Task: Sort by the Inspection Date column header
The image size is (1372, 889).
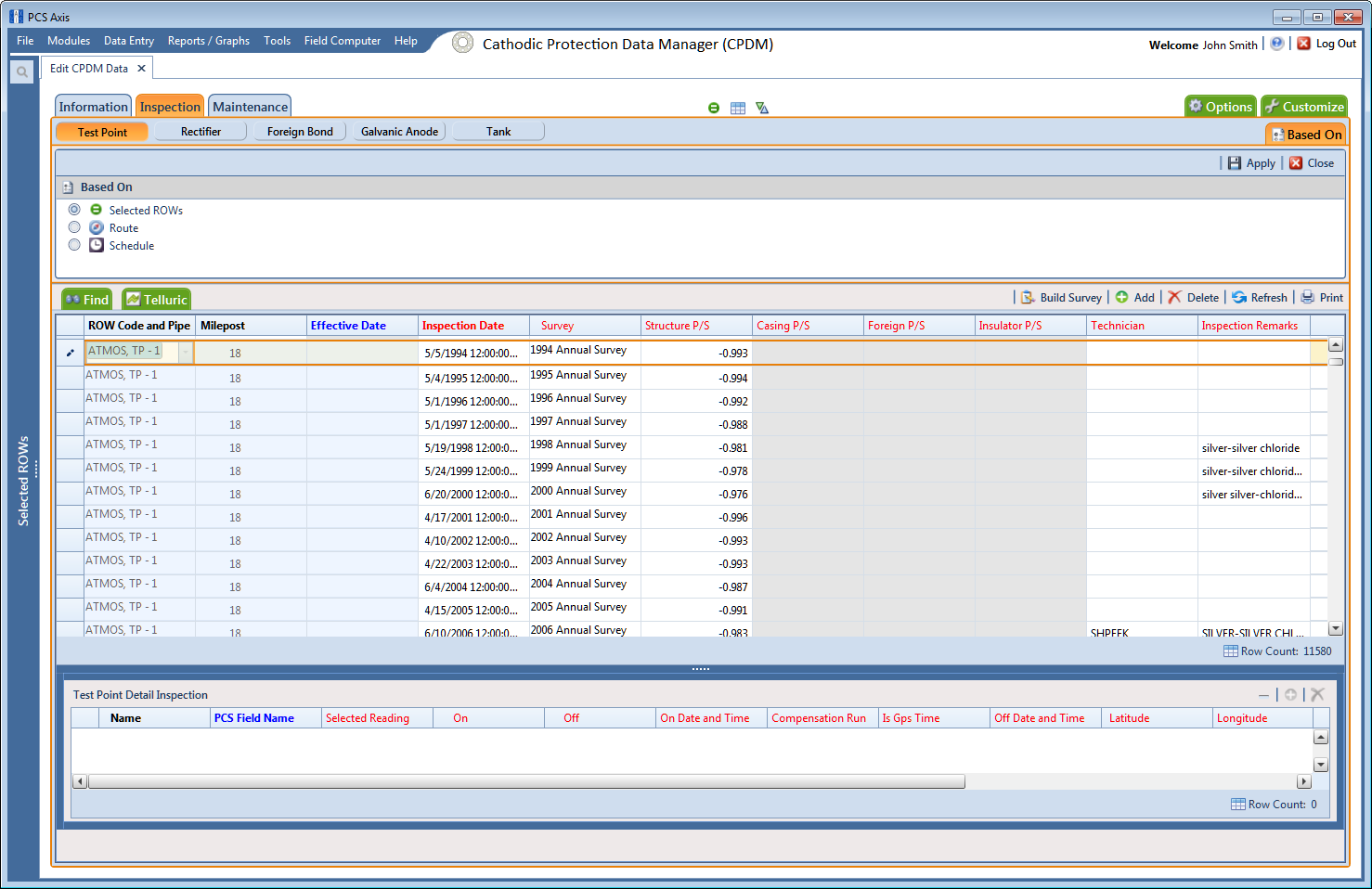Action: pos(473,326)
